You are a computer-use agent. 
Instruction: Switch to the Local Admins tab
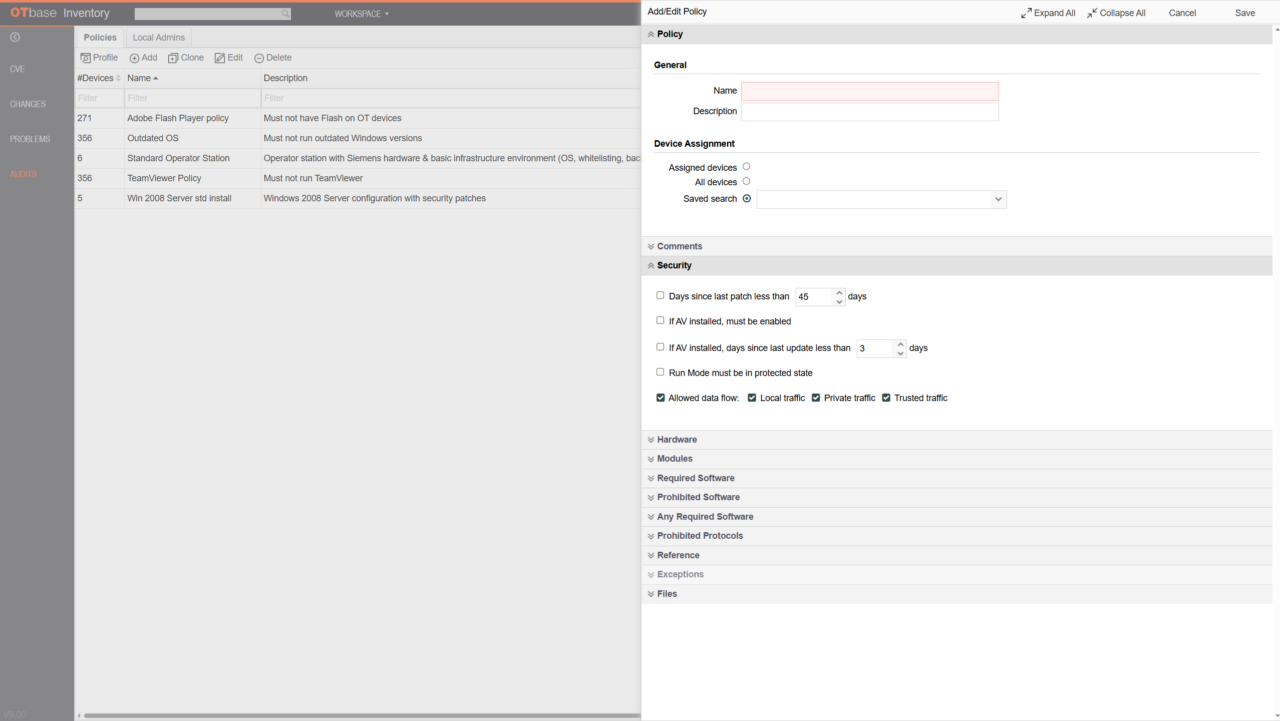coord(158,37)
